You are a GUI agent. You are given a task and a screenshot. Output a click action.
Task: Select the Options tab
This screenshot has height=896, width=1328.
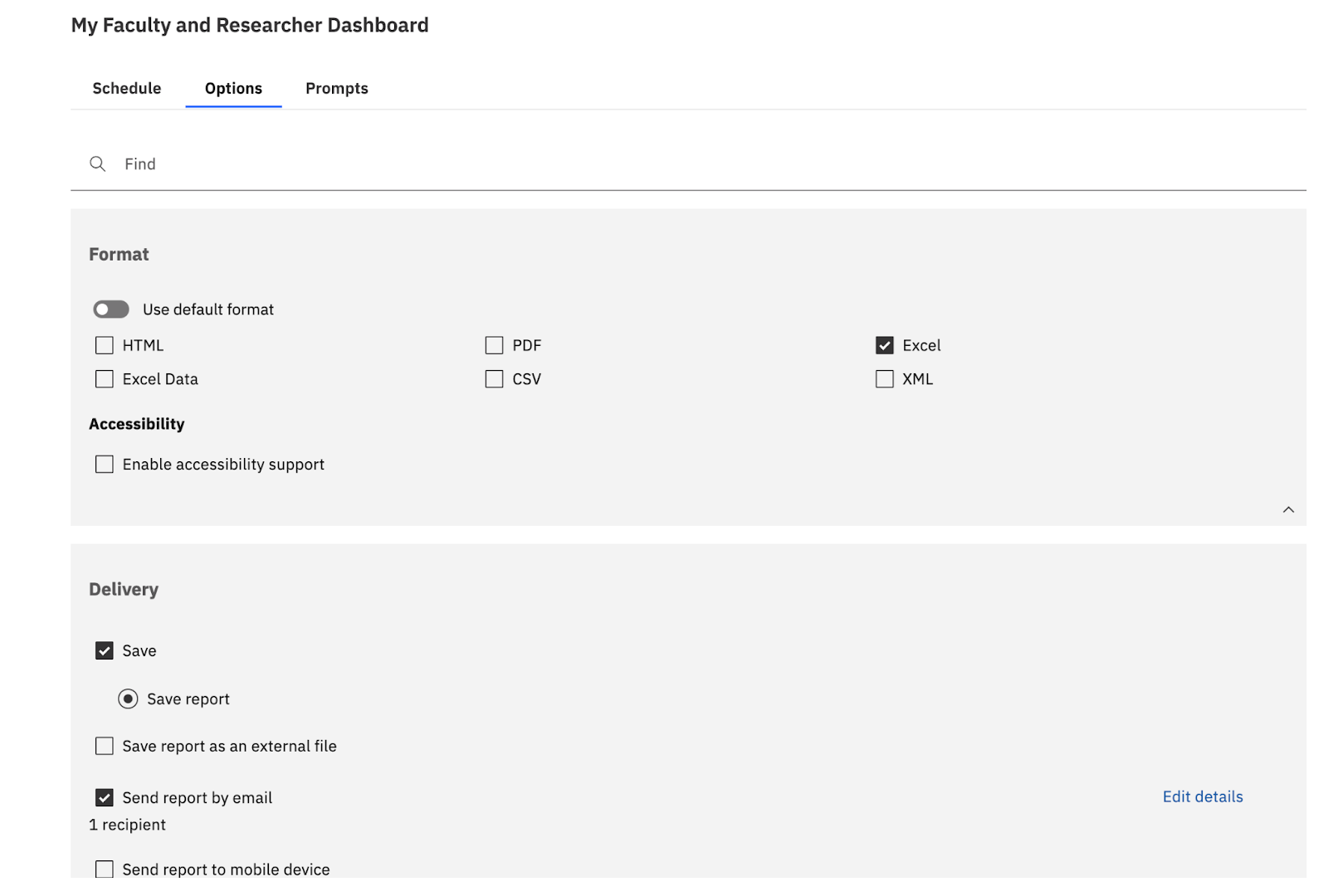[x=233, y=89]
